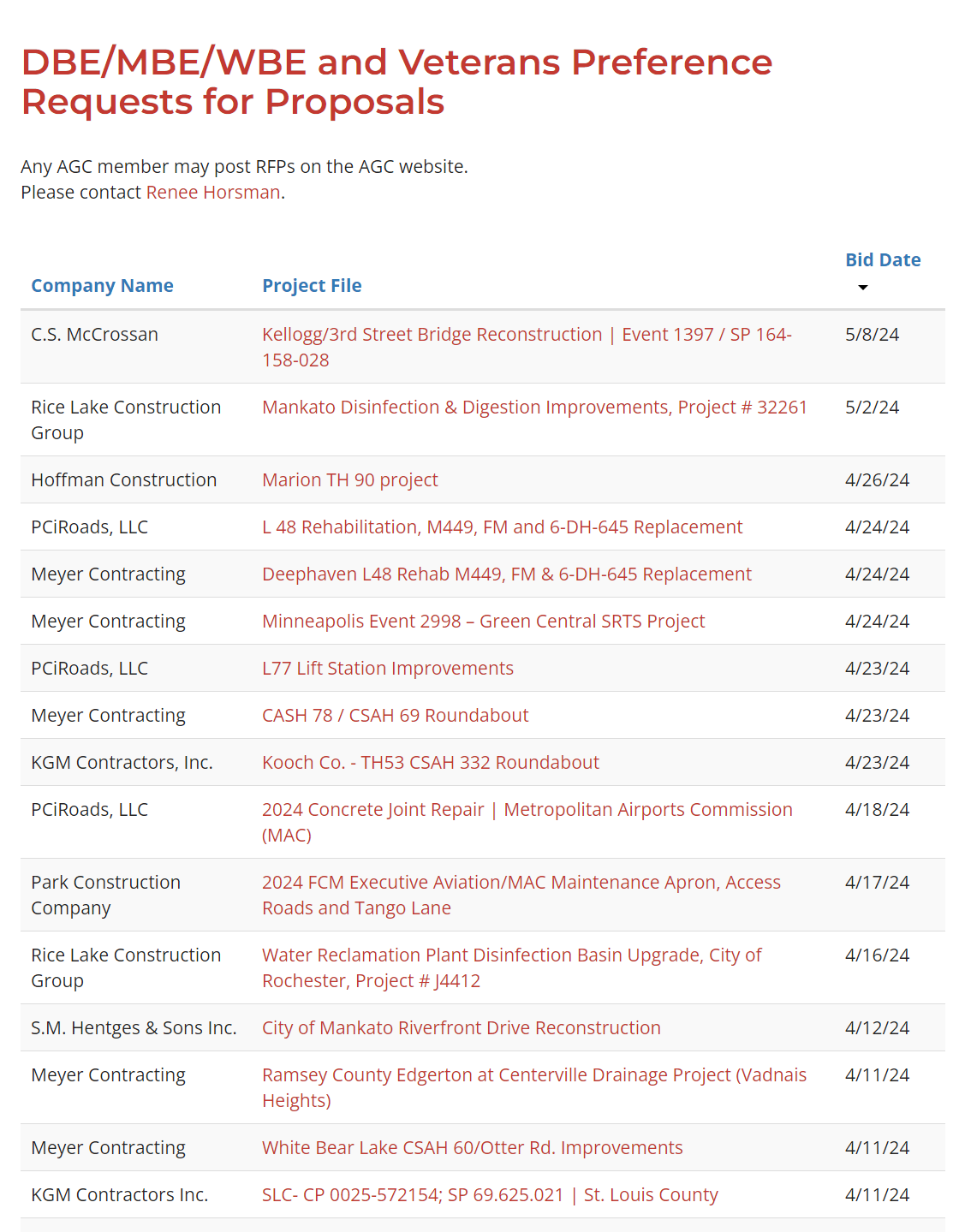Open Water Reclamation Plant Disinfection Basin link

click(511, 955)
